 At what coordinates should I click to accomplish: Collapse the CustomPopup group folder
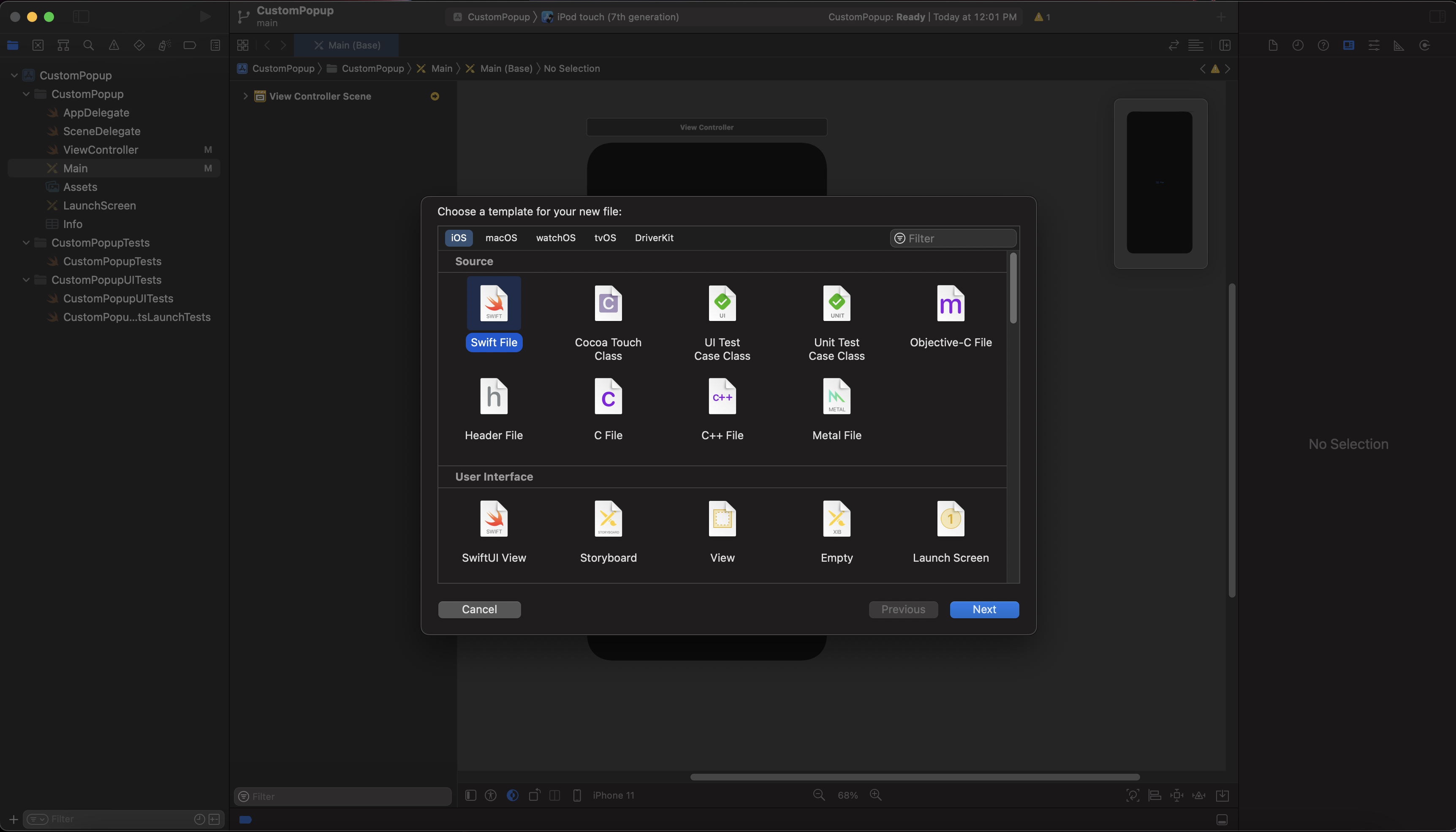tap(26, 94)
